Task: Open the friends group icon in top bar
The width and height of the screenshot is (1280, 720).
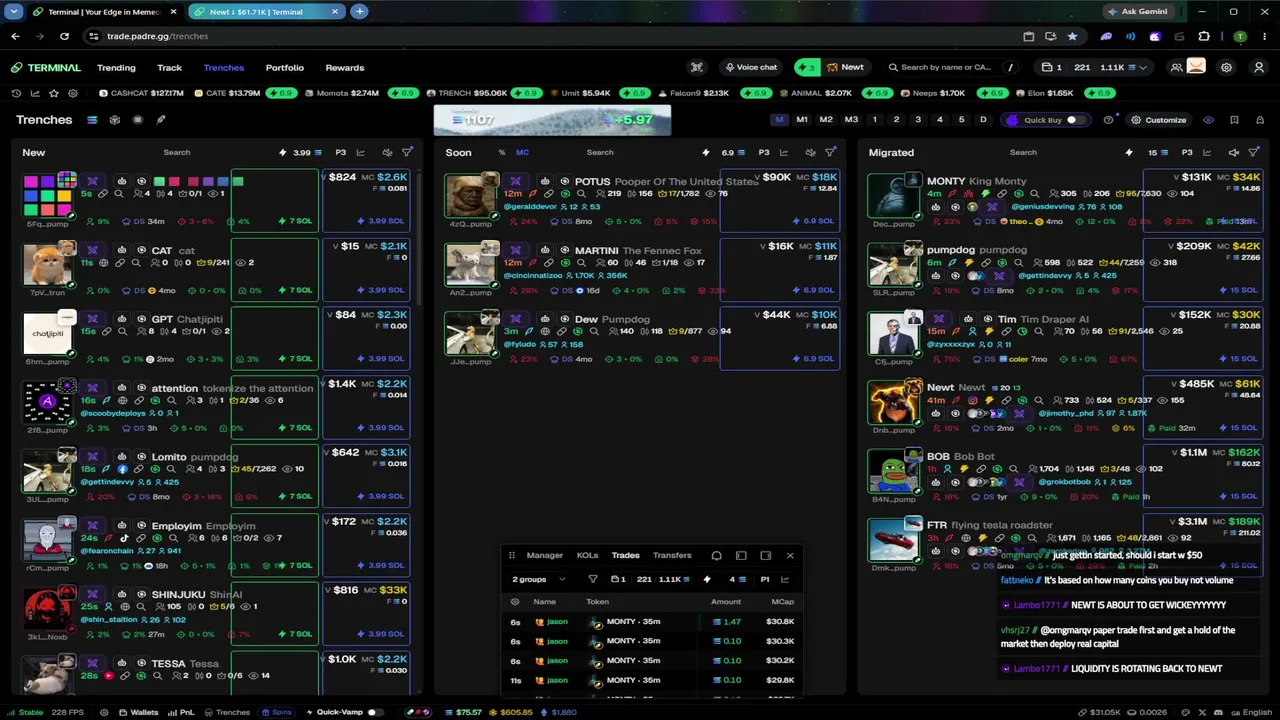Action: pyautogui.click(x=1177, y=67)
